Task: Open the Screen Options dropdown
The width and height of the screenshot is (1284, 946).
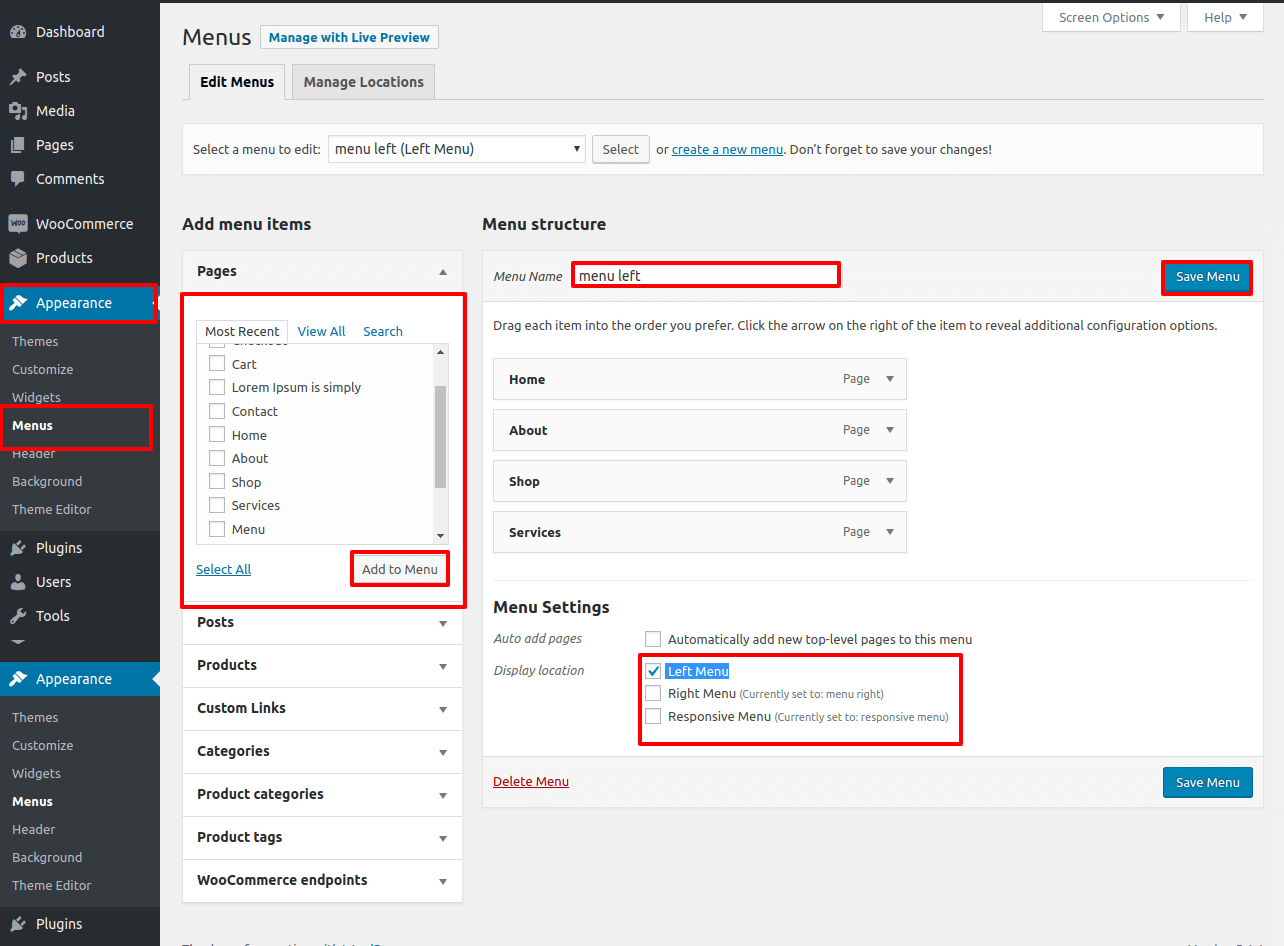Action: point(1111,17)
